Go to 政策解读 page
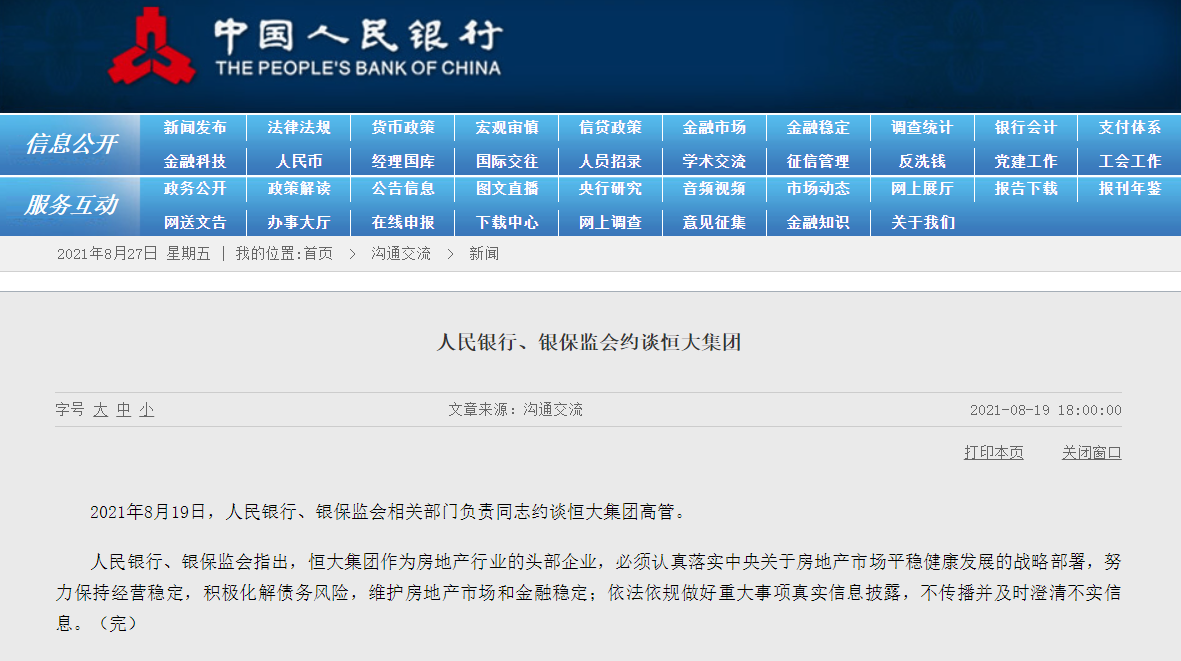Viewport: 1181px width, 661px height. [x=299, y=188]
